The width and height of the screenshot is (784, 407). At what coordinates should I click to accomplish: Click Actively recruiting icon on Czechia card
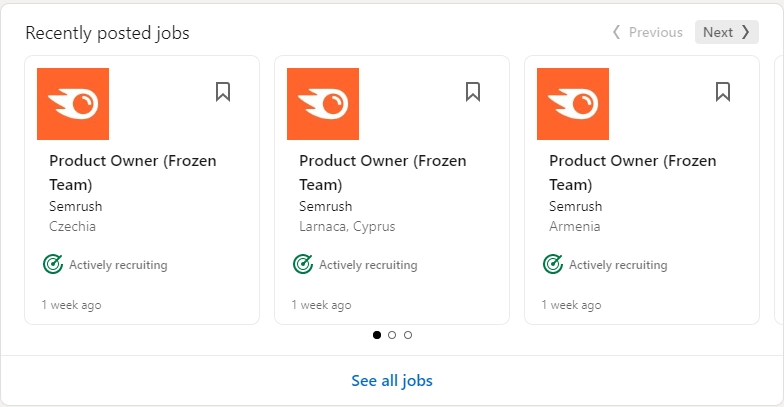point(53,265)
